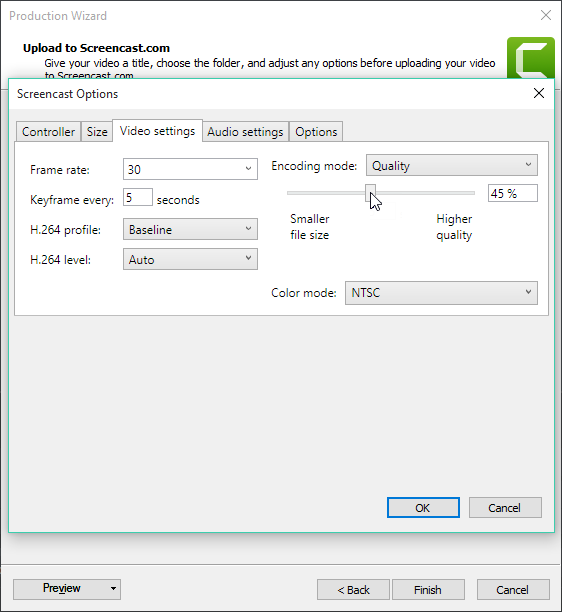The height and width of the screenshot is (612, 562).
Task: Click the Camtasia green logo icon
Action: (531, 58)
